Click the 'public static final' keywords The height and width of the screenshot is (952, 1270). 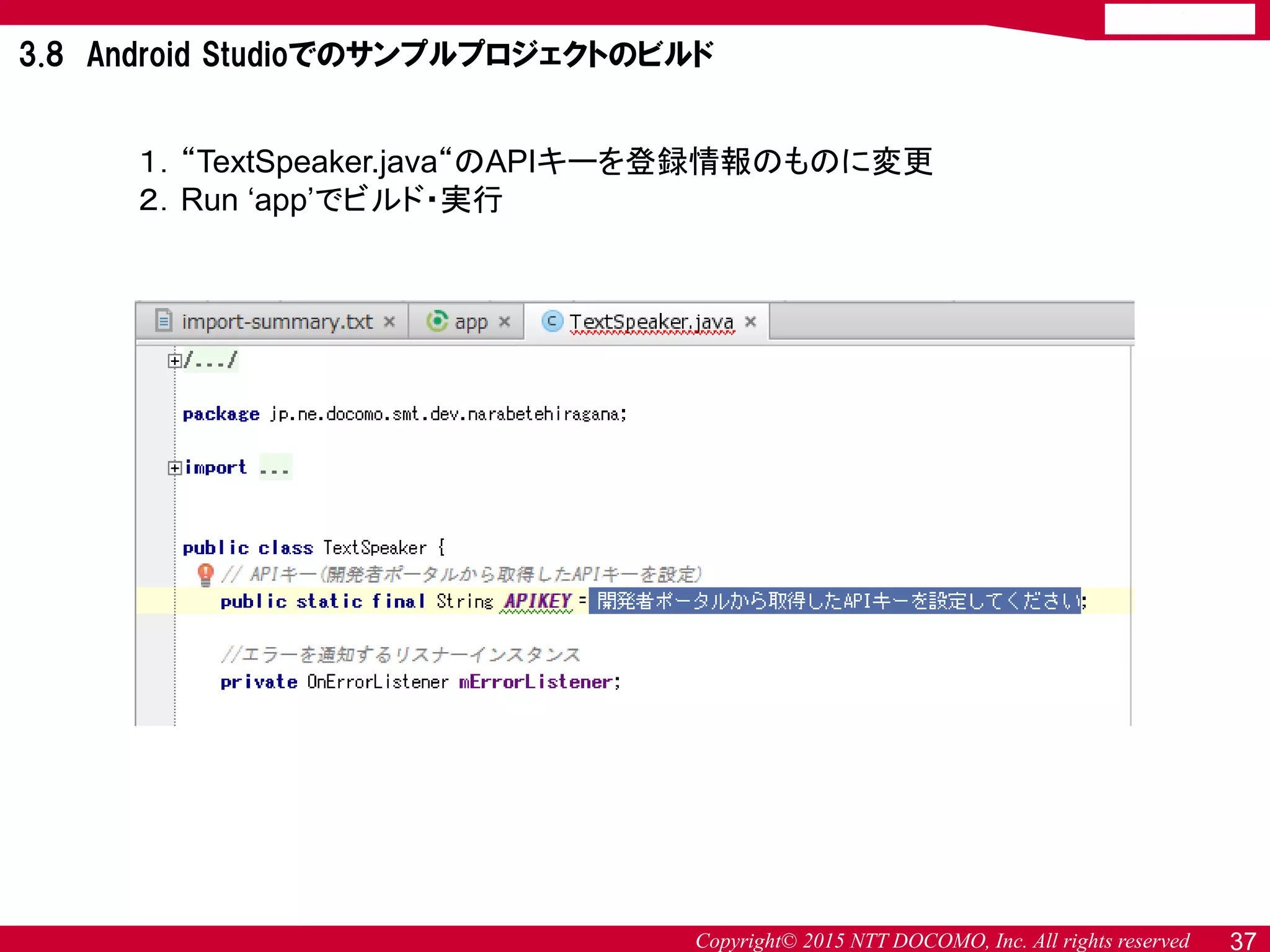[x=323, y=601]
